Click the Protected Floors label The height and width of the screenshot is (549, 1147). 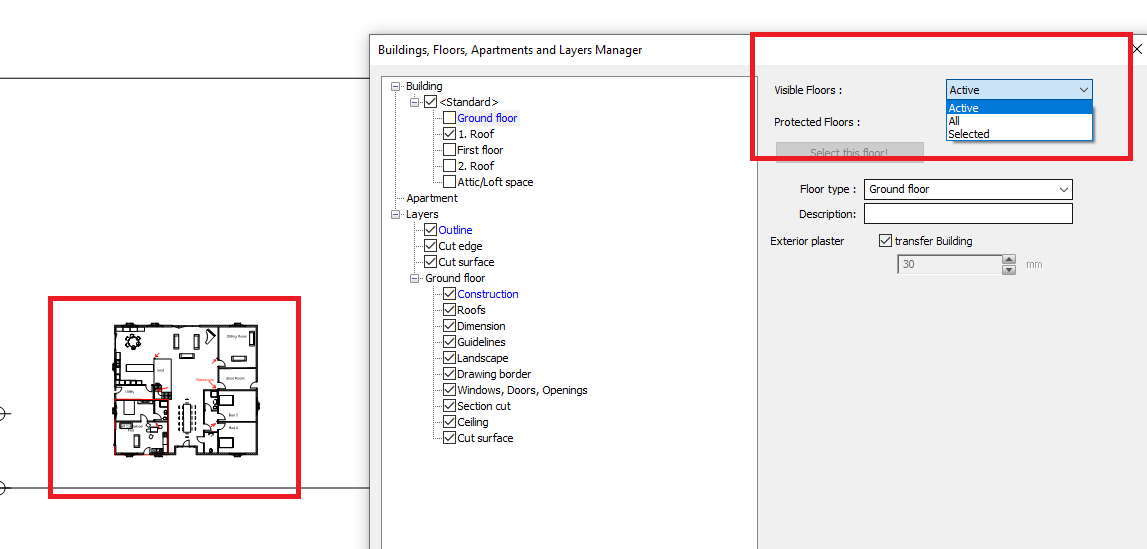coord(816,122)
